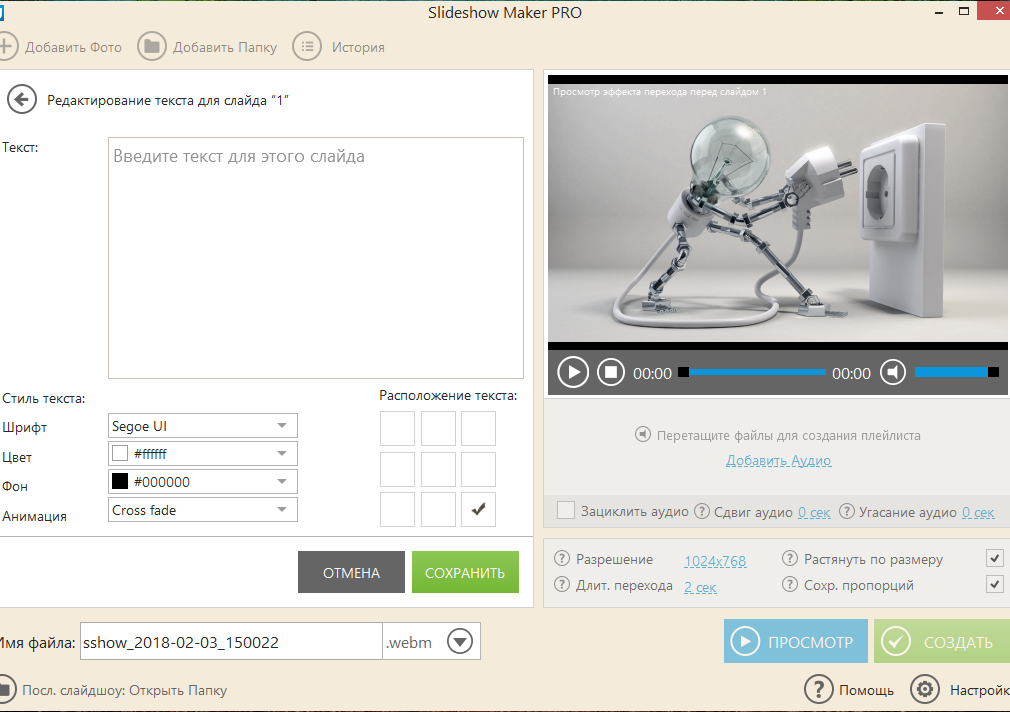Screen dimensions: 1010x712
Task: Open the .webm file format dropdown
Action: pyautogui.click(x=460, y=641)
